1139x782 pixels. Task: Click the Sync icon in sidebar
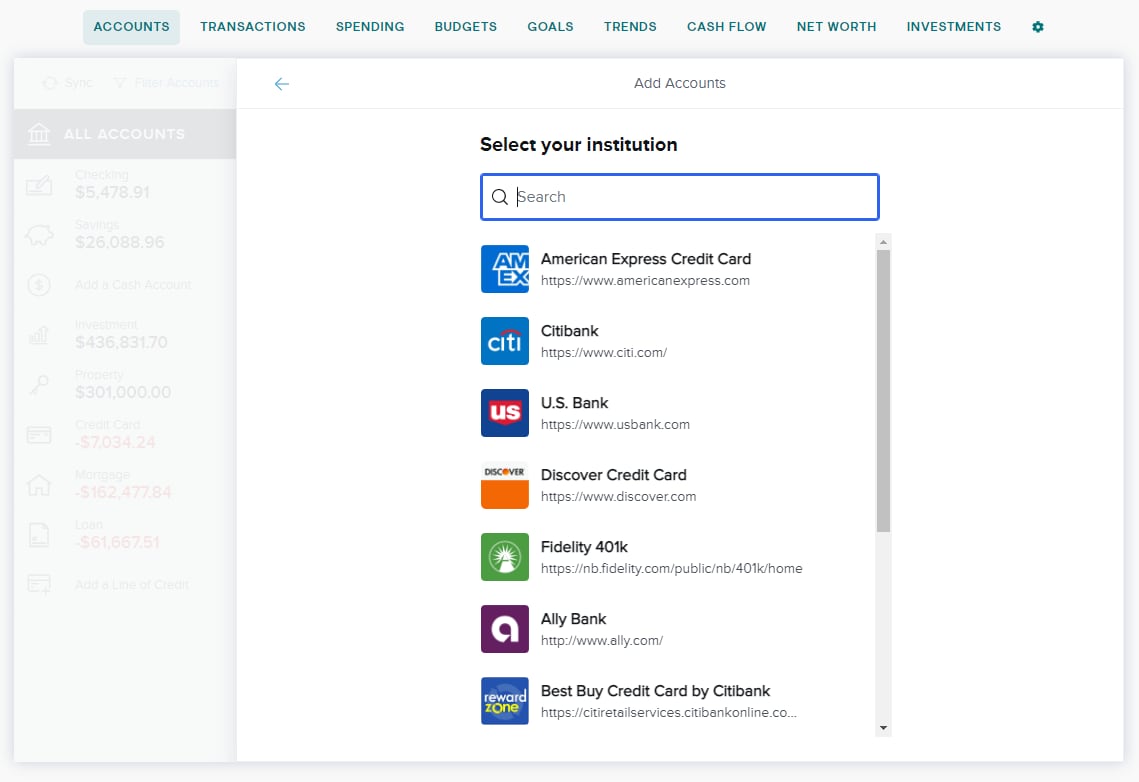[x=49, y=84]
